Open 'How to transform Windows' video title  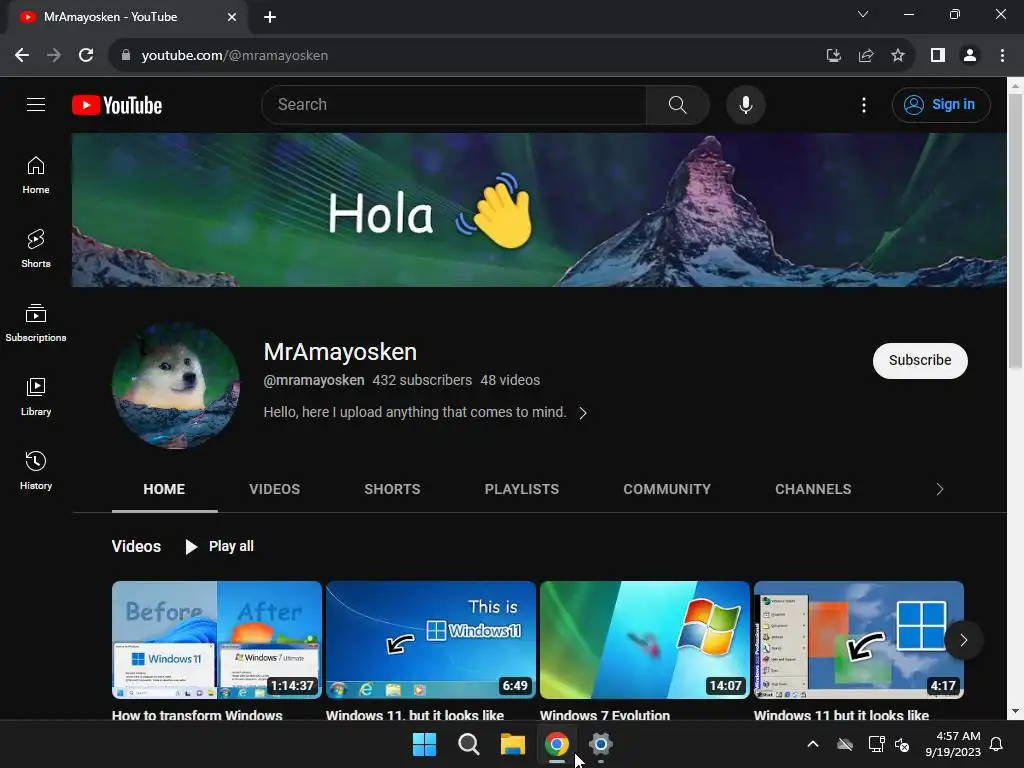click(x=197, y=714)
